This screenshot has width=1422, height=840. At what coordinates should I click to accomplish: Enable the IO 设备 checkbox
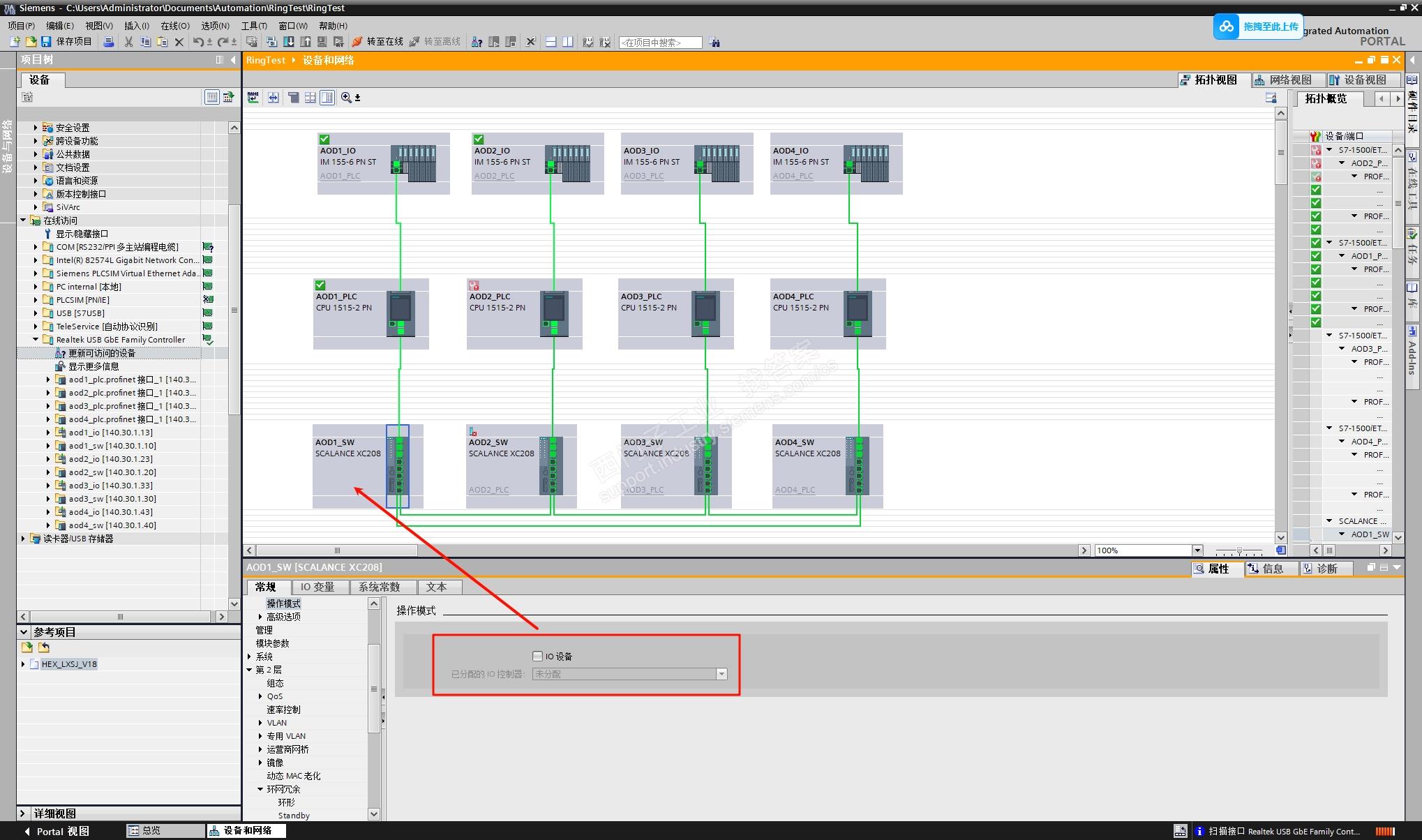coord(537,656)
